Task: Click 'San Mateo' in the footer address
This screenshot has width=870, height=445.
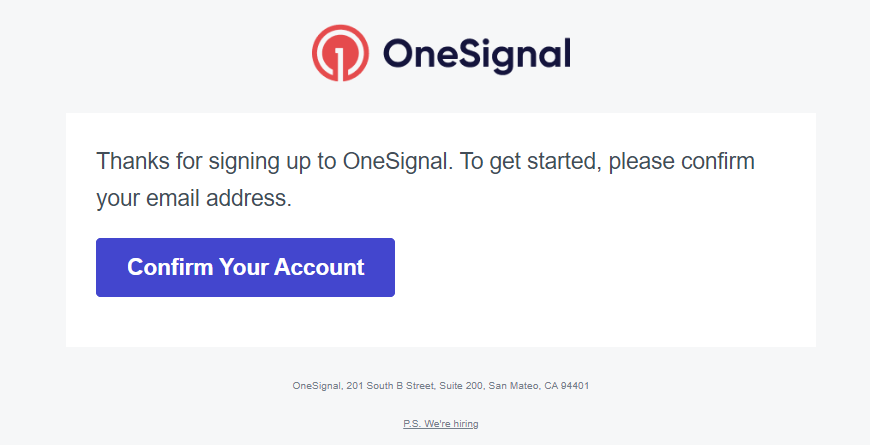Action: (513, 386)
